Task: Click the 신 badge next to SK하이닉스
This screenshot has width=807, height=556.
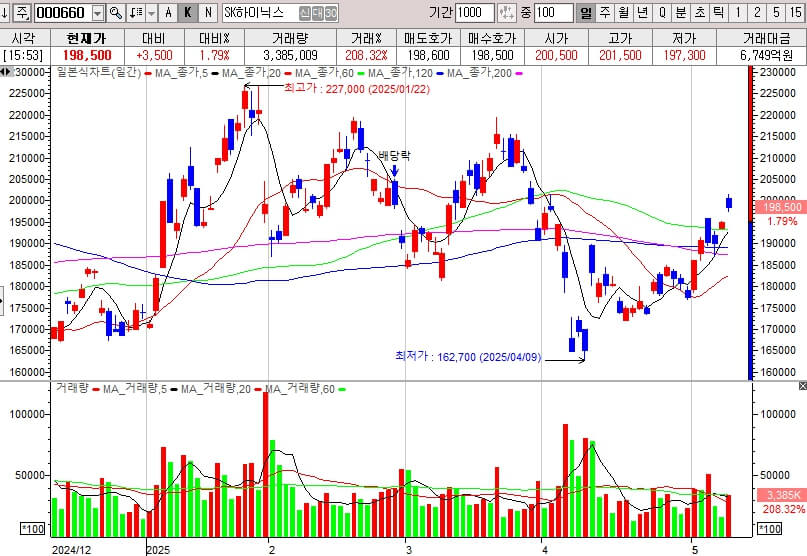Action: pos(305,13)
